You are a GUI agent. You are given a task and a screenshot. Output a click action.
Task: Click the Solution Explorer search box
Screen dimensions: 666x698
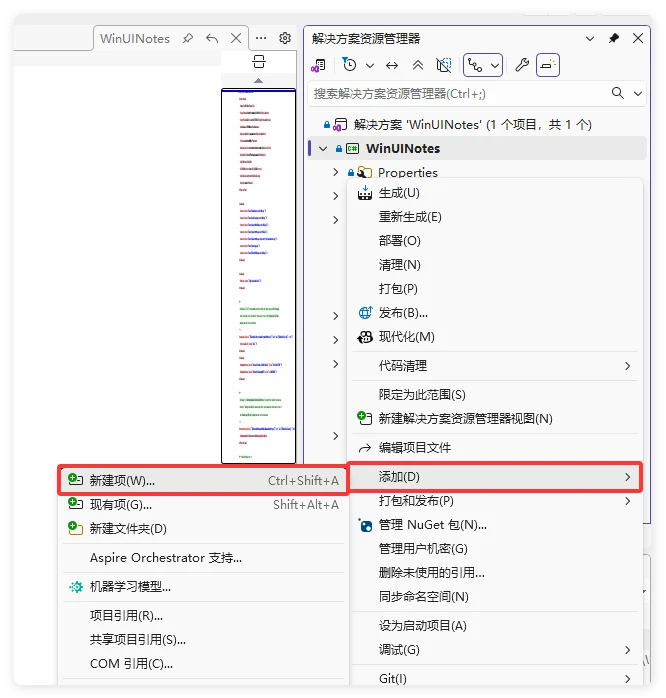coord(455,93)
